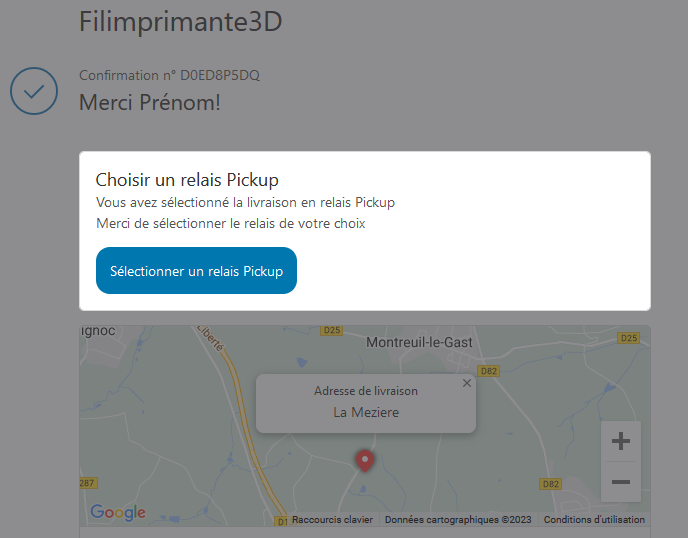Click the D25 road badge at top right
The height and width of the screenshot is (538, 688).
[x=628, y=338]
